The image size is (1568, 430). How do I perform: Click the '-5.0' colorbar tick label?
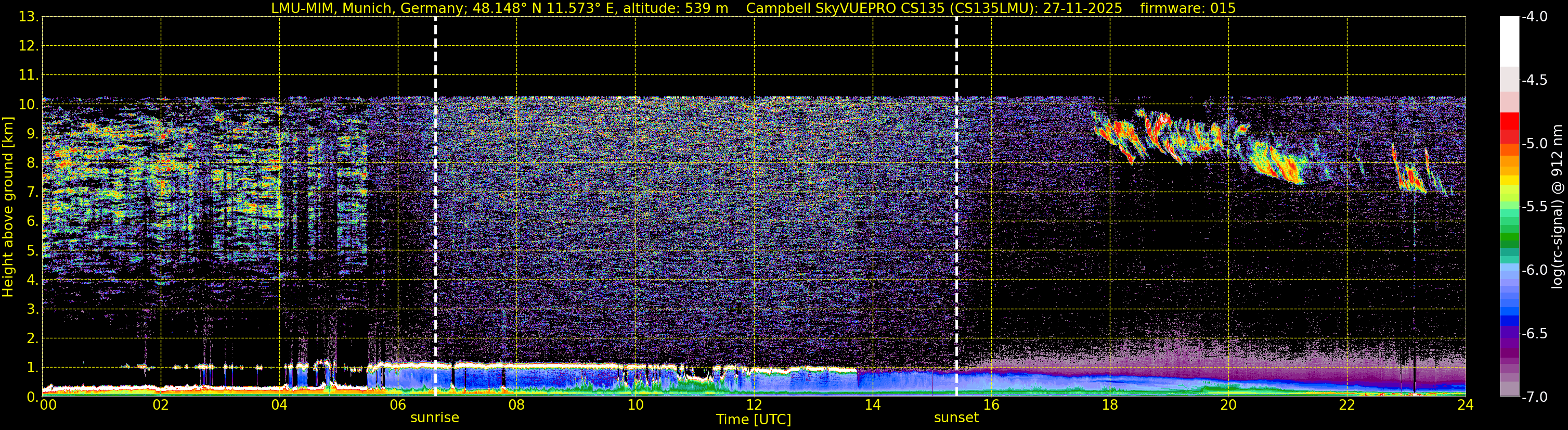pos(1535,144)
